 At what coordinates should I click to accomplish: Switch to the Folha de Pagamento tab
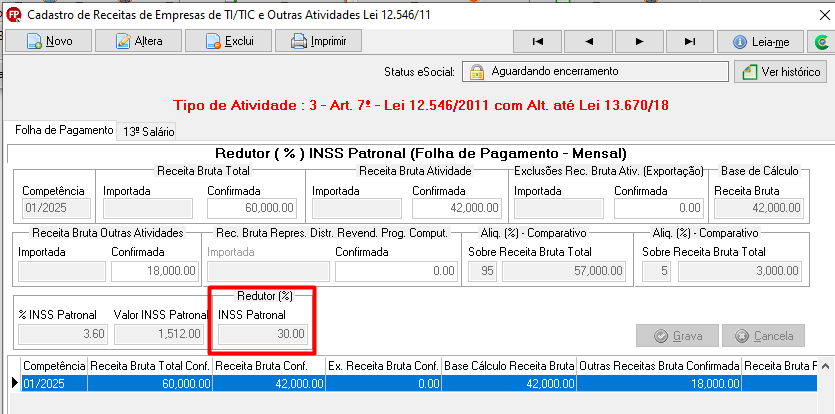(x=64, y=130)
